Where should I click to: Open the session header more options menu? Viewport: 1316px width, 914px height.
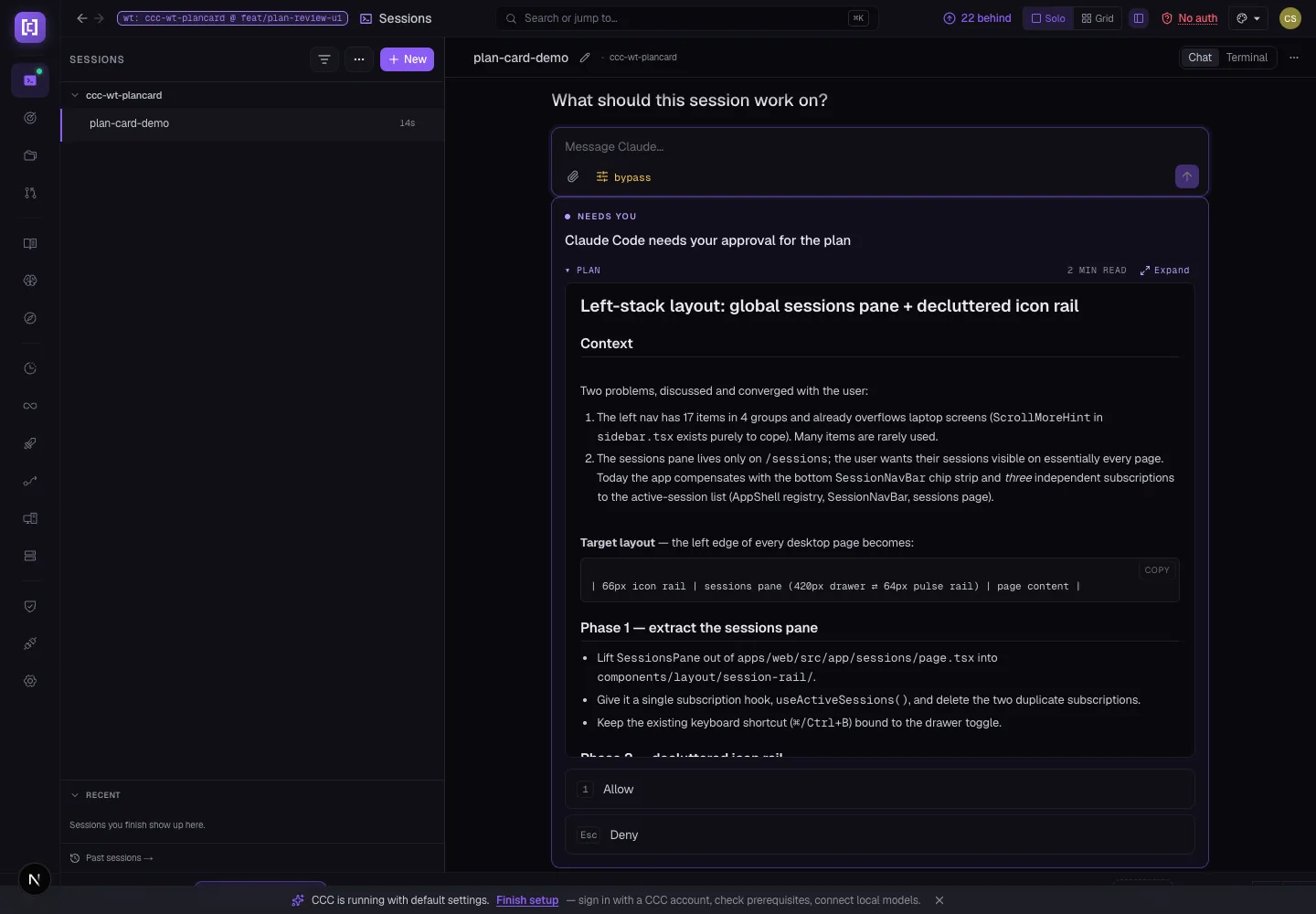click(x=1294, y=58)
